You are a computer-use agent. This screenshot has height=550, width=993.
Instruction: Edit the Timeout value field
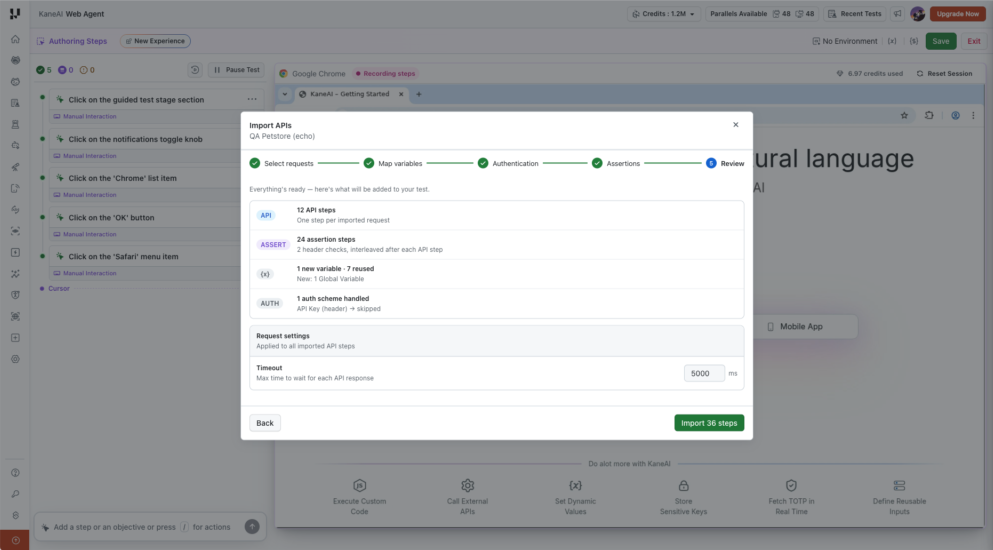pos(704,373)
